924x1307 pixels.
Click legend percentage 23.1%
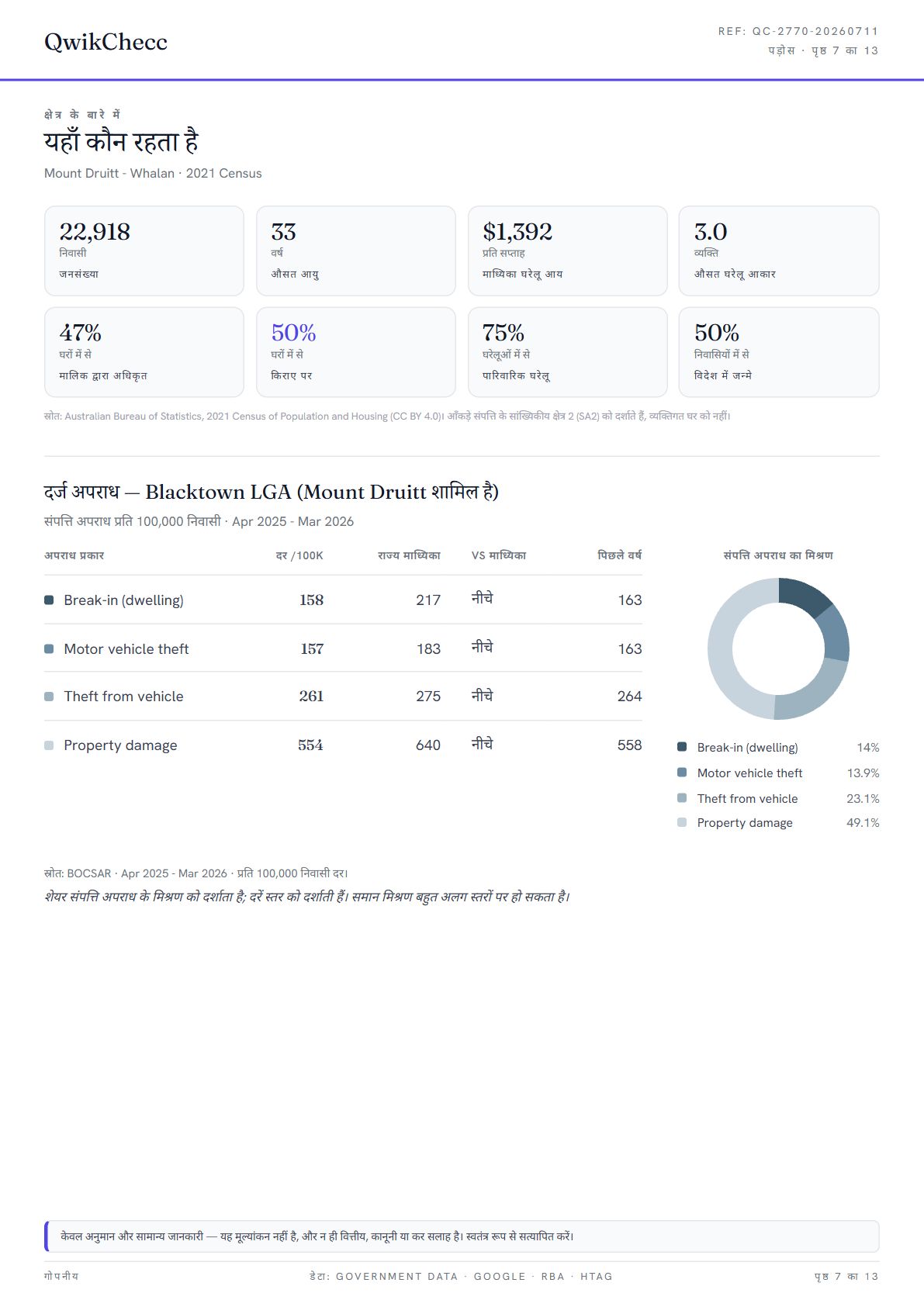(x=863, y=799)
